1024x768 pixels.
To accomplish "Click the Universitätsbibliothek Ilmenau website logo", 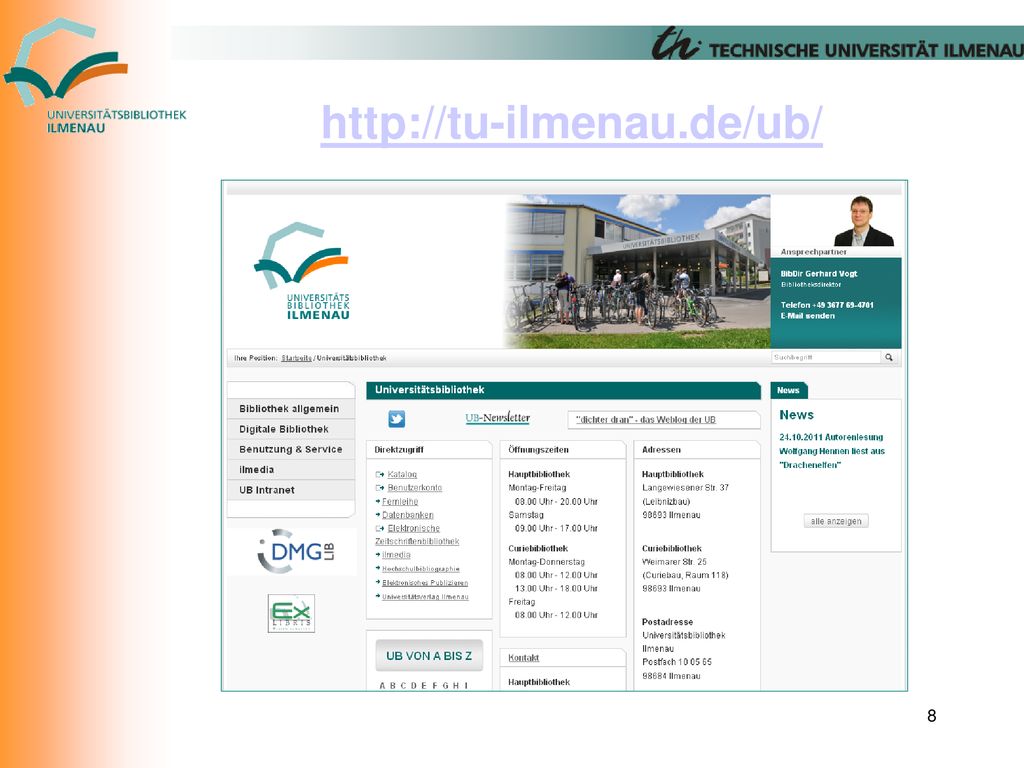I will (x=304, y=270).
